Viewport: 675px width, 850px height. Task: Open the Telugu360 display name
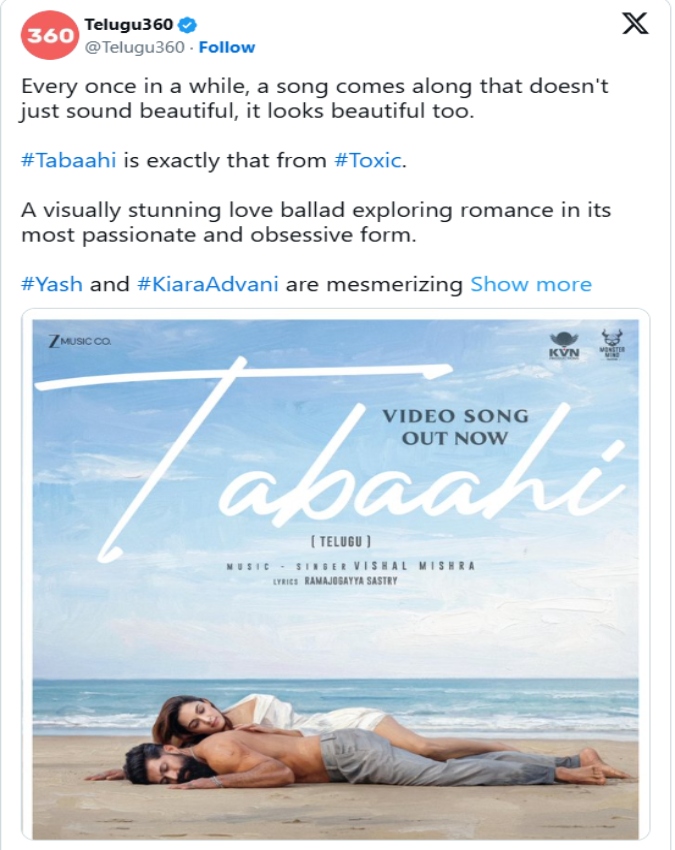point(129,24)
